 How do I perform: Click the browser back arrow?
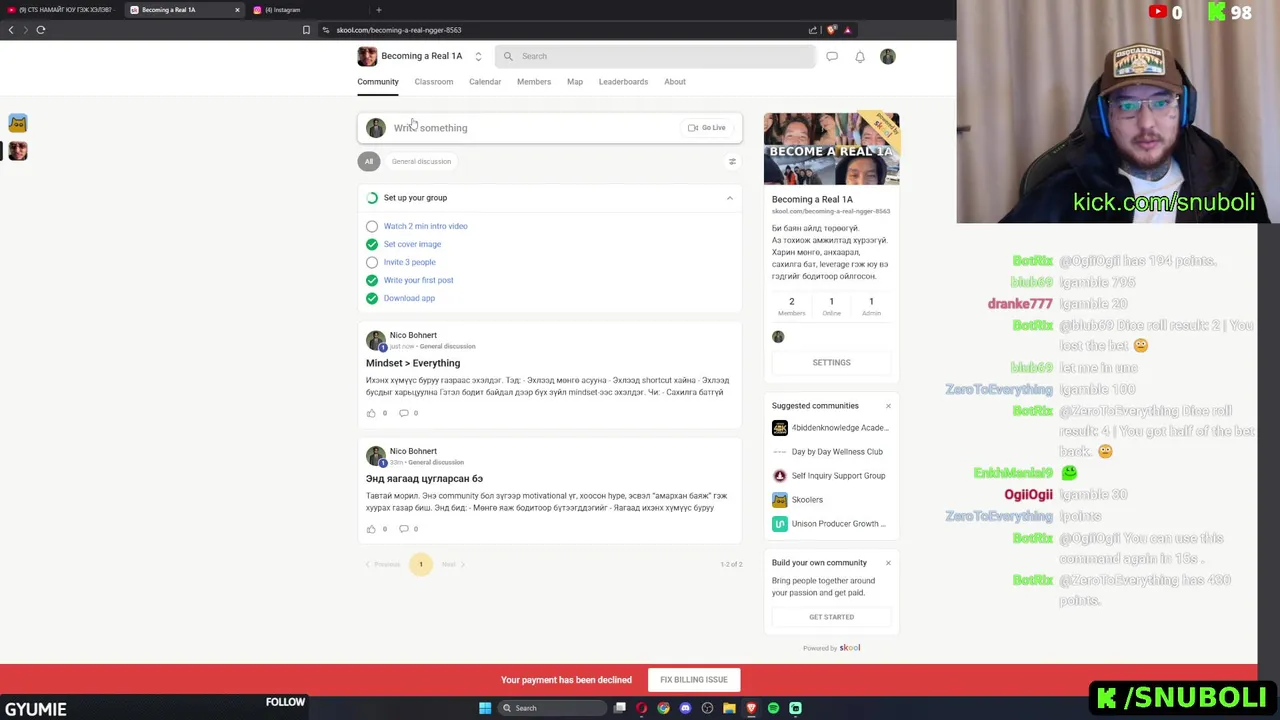point(11,30)
